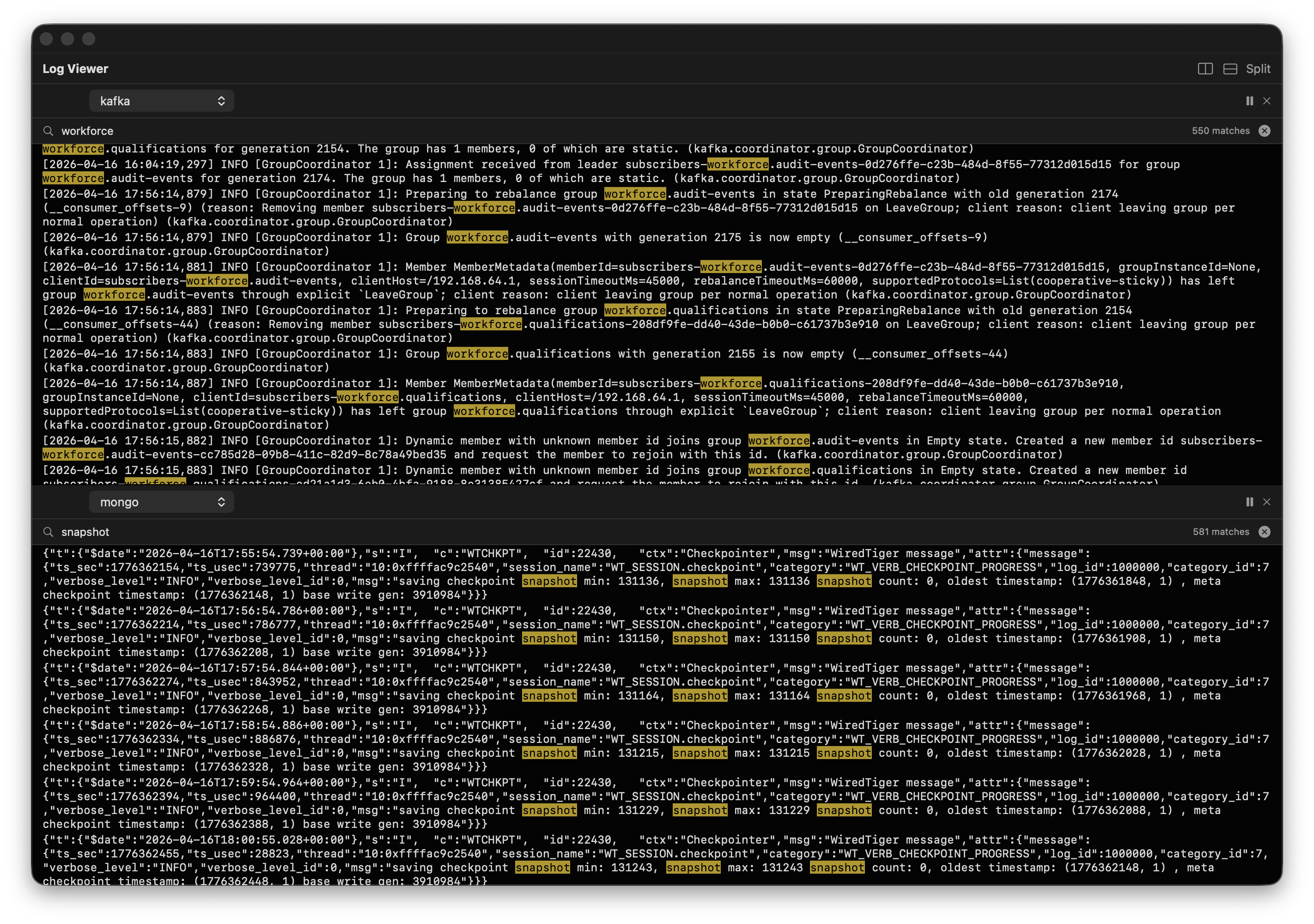Click the '581 matches' count
This screenshot has width=1314, height=924.
pyautogui.click(x=1221, y=532)
